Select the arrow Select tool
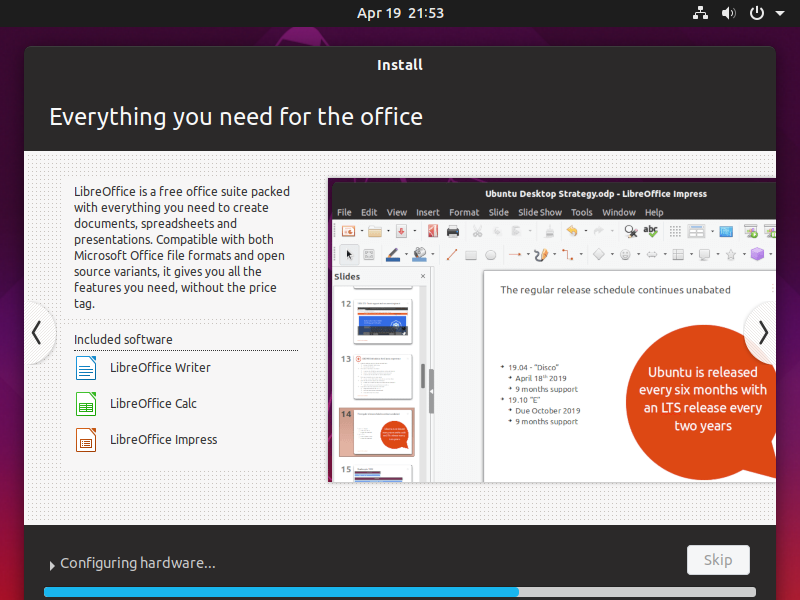800x600 pixels. tap(349, 254)
